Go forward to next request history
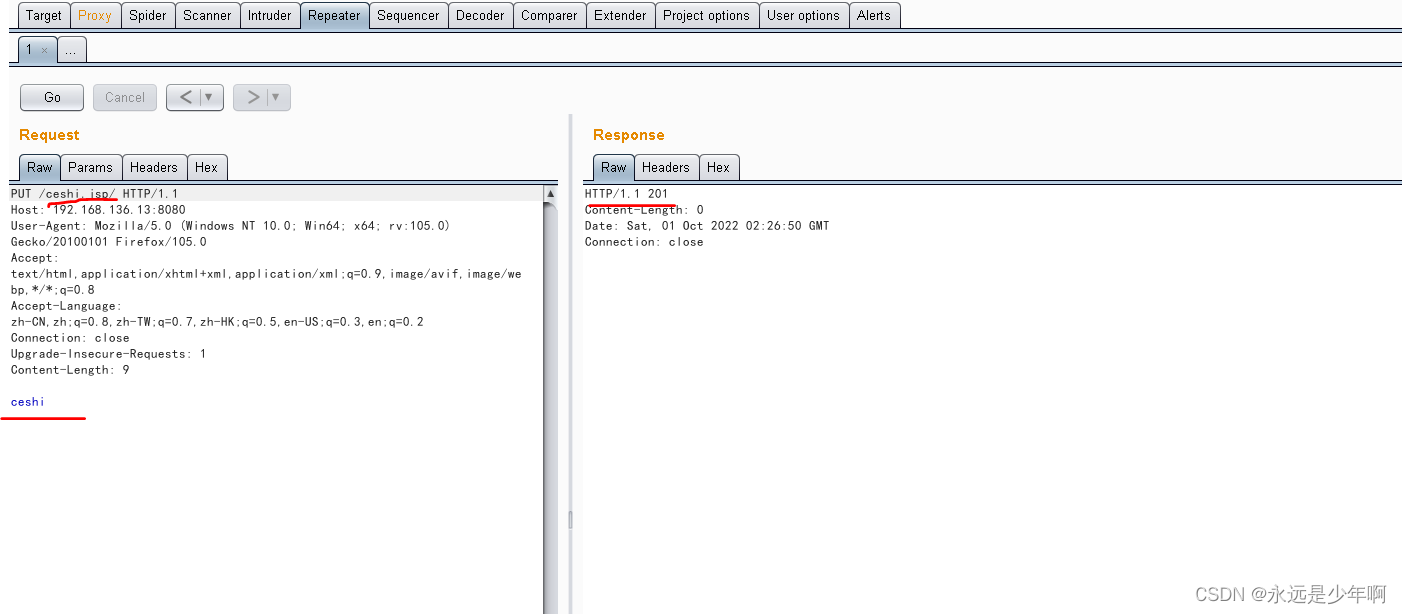 coord(253,97)
